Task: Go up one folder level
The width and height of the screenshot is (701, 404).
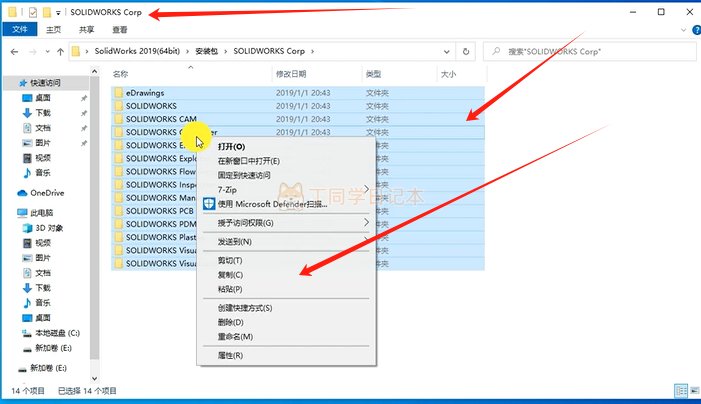Action: pyautogui.click(x=60, y=52)
